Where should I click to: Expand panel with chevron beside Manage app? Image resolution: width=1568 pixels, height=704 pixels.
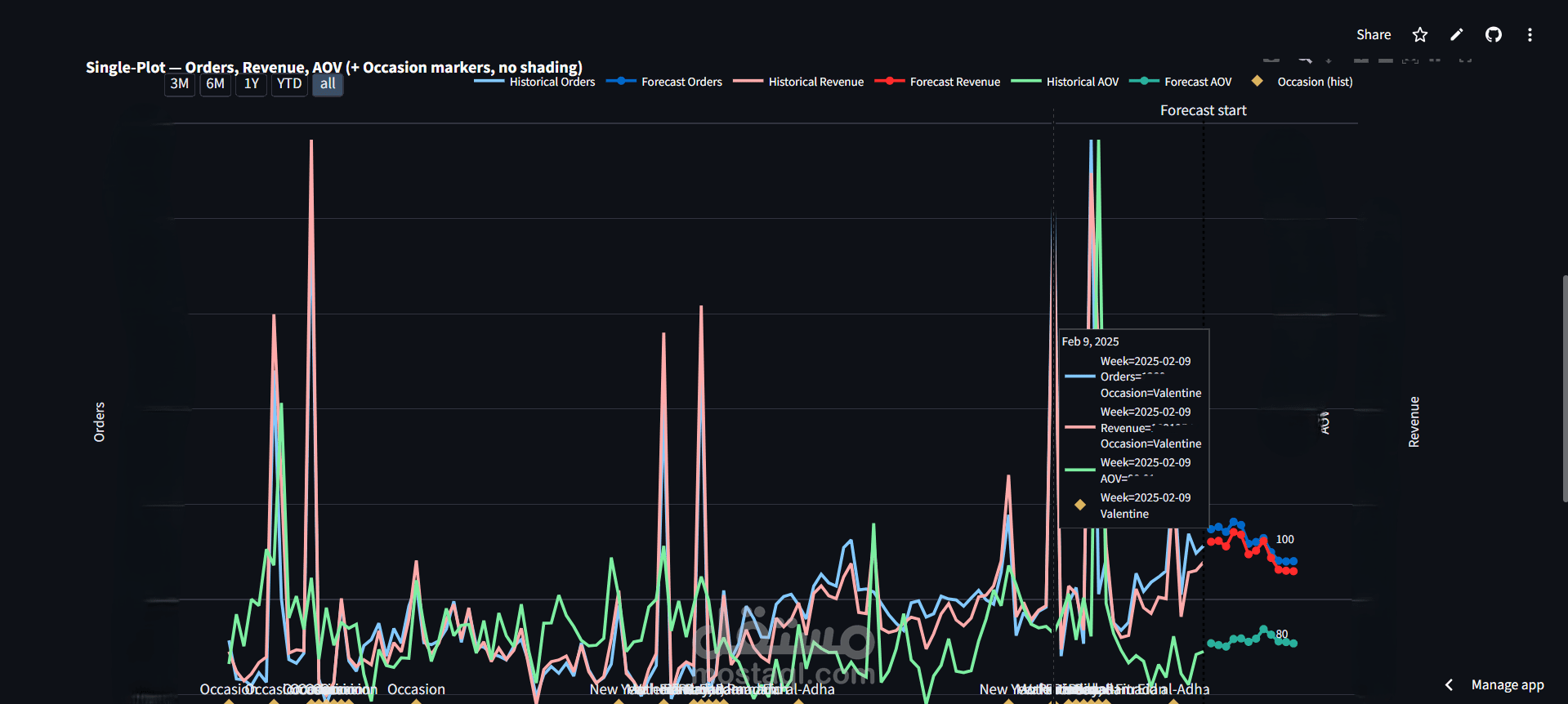tap(1449, 685)
